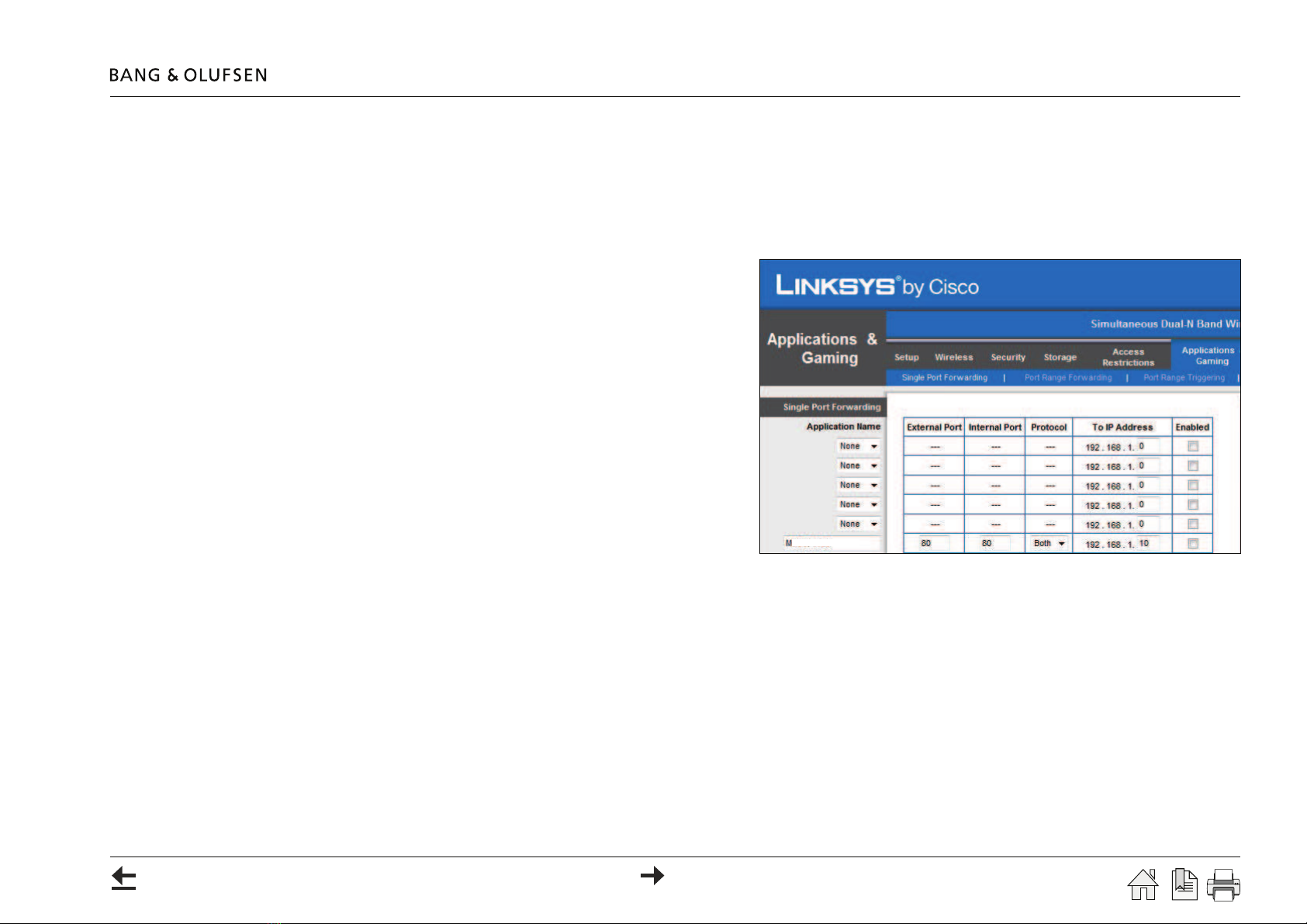Screen dimensions: 1307x924
Task: Open the third None application dropdown
Action: click(859, 485)
